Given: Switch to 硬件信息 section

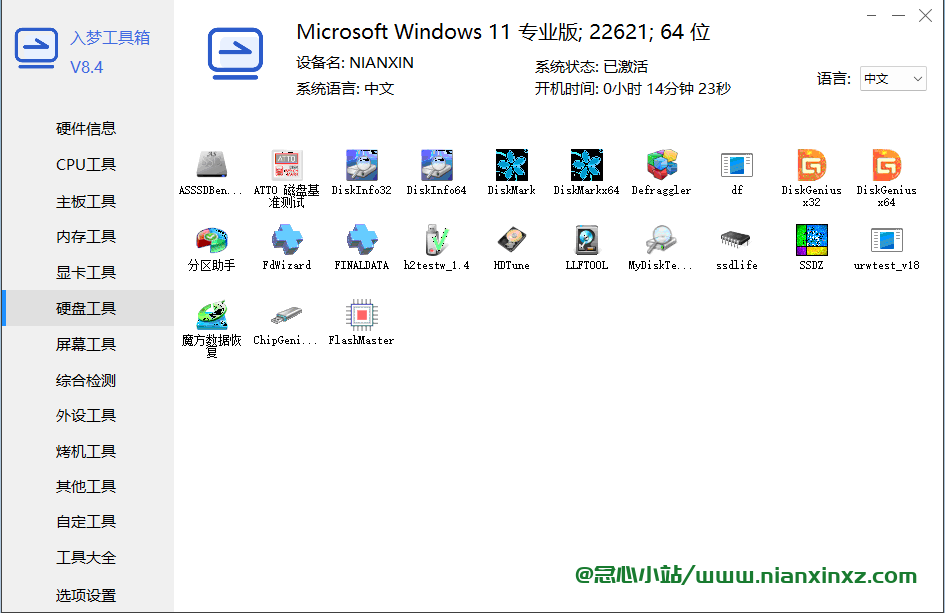Looking at the screenshot, I should coord(86,128).
